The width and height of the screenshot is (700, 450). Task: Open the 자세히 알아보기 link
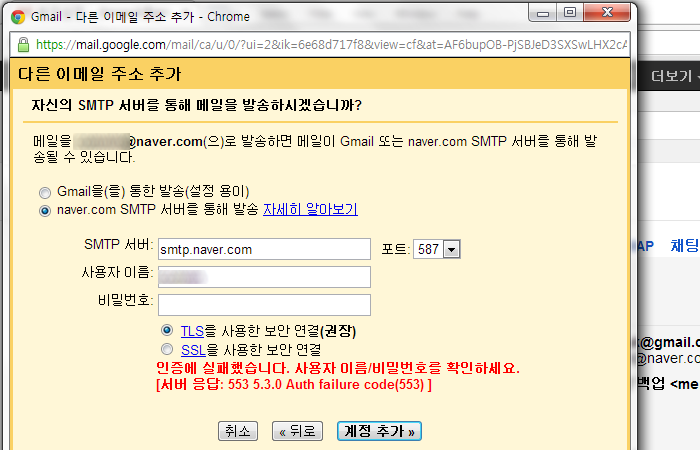pyautogui.click(x=310, y=209)
